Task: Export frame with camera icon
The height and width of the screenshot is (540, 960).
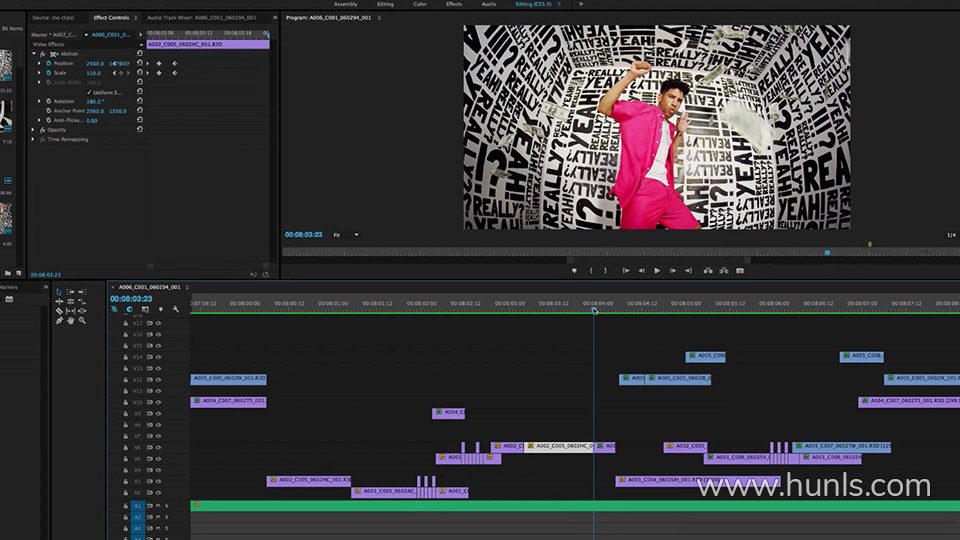Action: click(x=740, y=271)
